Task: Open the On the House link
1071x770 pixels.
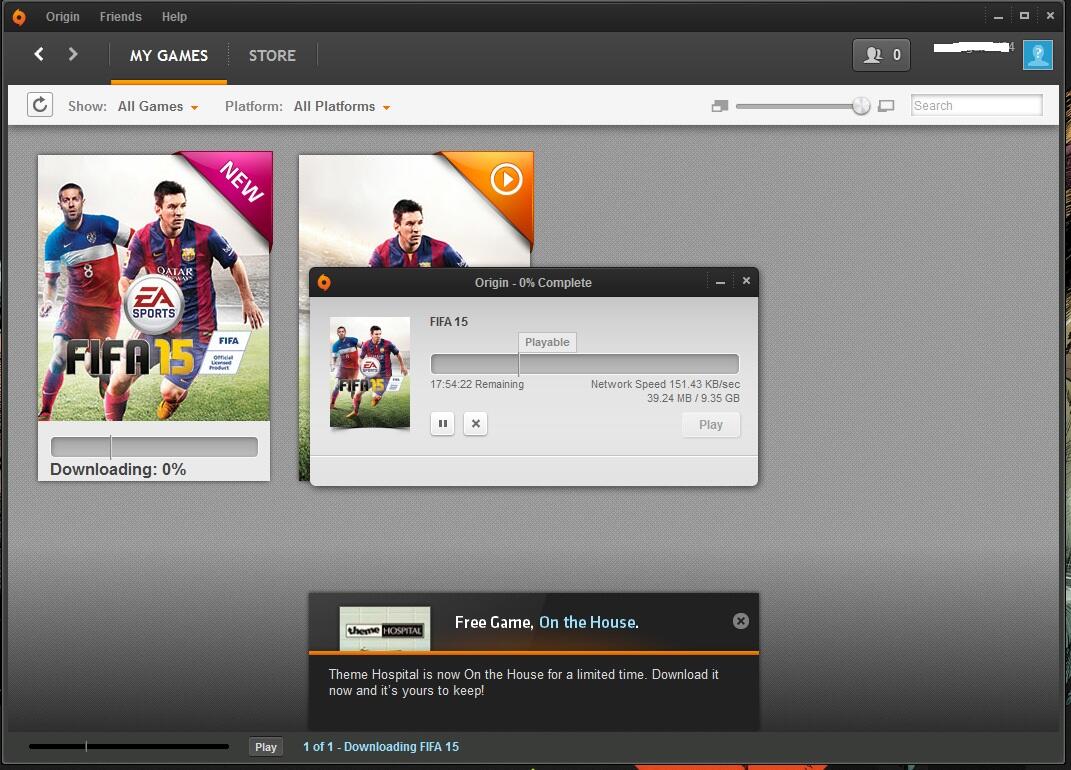Action: pyautogui.click(x=589, y=622)
